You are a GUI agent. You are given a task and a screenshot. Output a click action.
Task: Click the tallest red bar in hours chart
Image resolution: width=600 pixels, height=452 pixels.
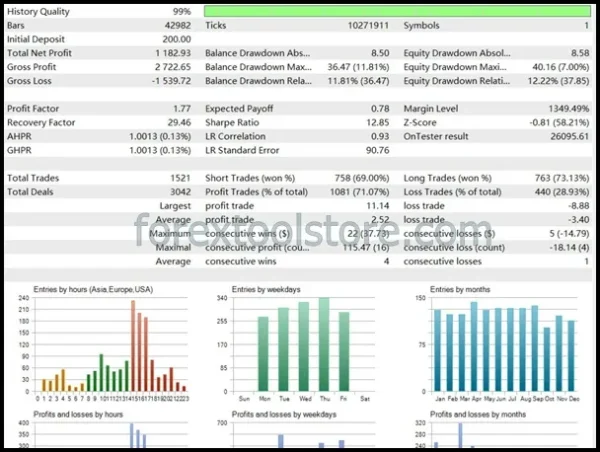[133, 346]
